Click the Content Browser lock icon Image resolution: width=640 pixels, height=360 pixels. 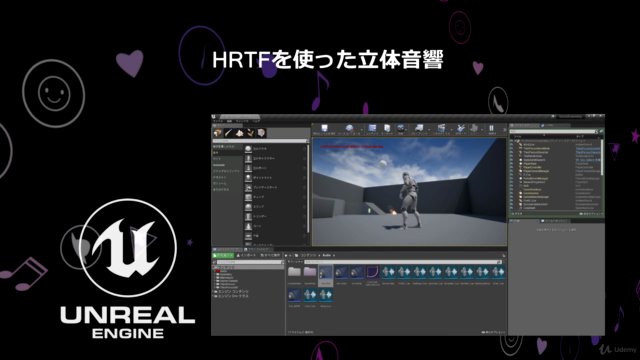503,256
